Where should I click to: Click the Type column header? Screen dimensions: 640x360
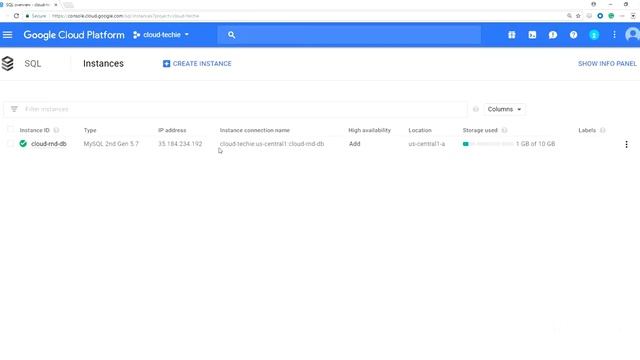coord(90,130)
